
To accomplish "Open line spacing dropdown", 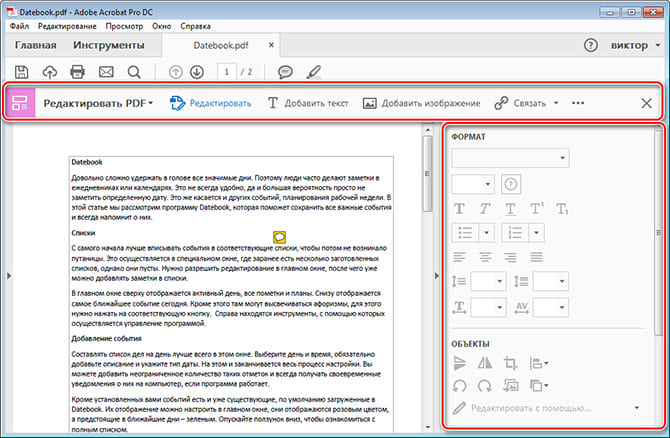I will tap(488, 281).
